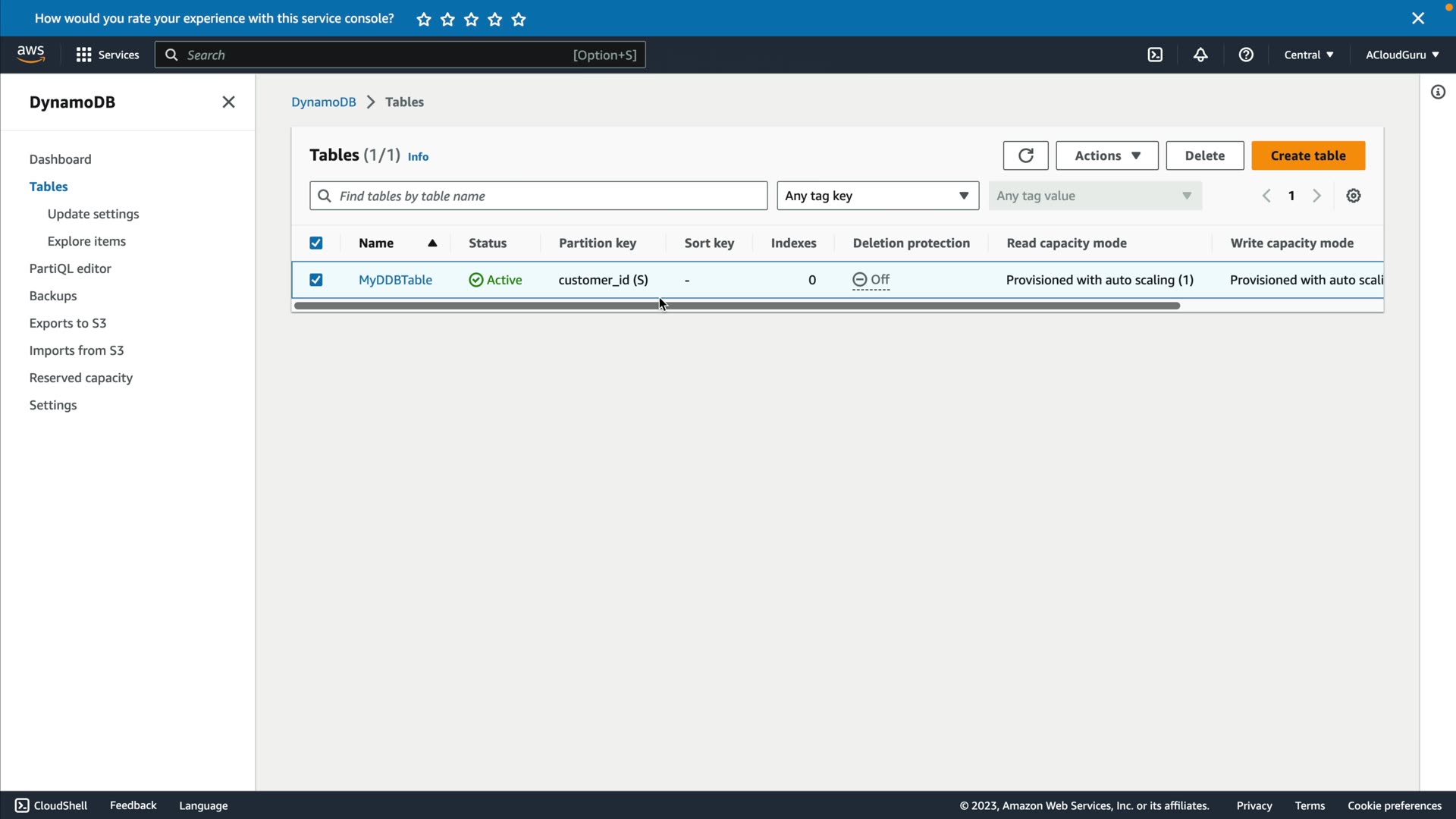1456x819 pixels.
Task: Open the MyDDBTable table link
Action: click(x=395, y=280)
